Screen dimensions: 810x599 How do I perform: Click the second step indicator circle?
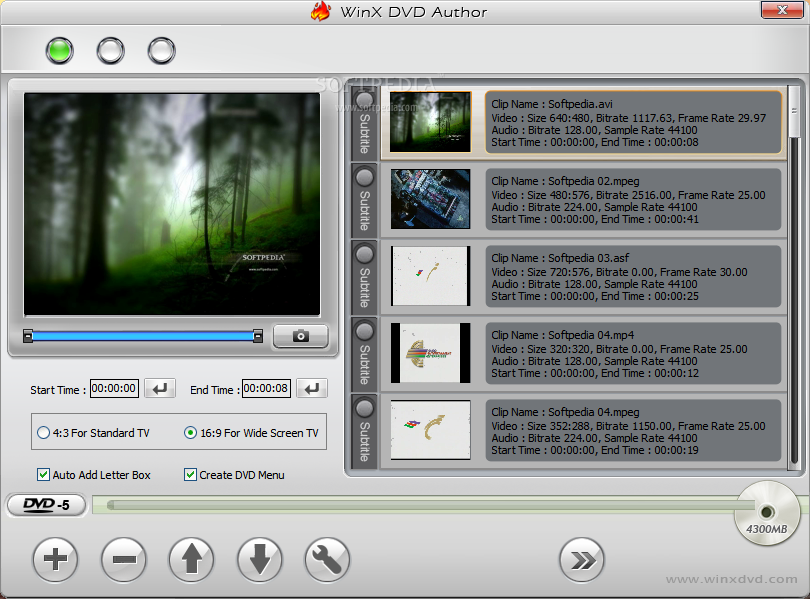click(111, 51)
